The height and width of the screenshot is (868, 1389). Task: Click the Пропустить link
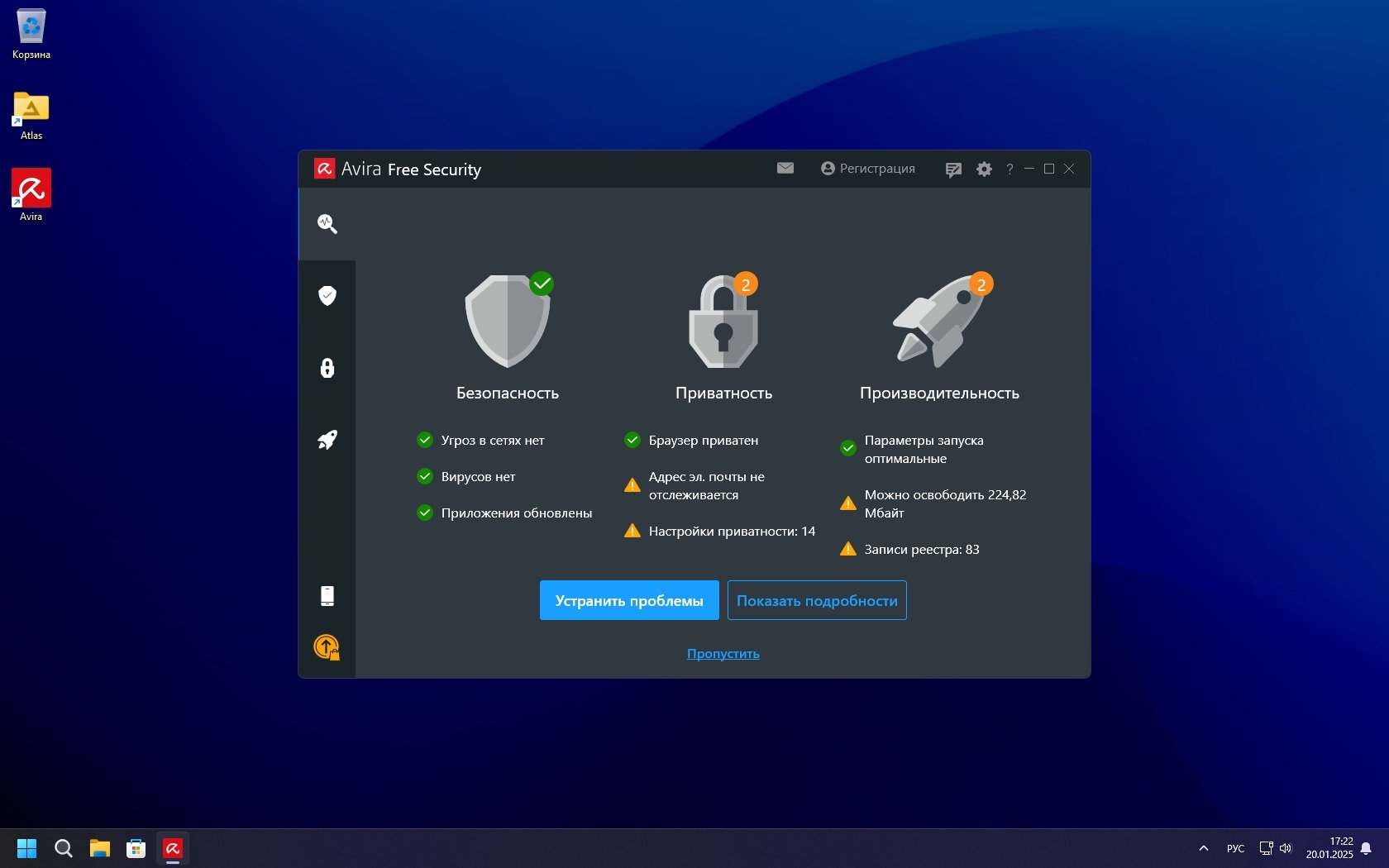coord(723,654)
